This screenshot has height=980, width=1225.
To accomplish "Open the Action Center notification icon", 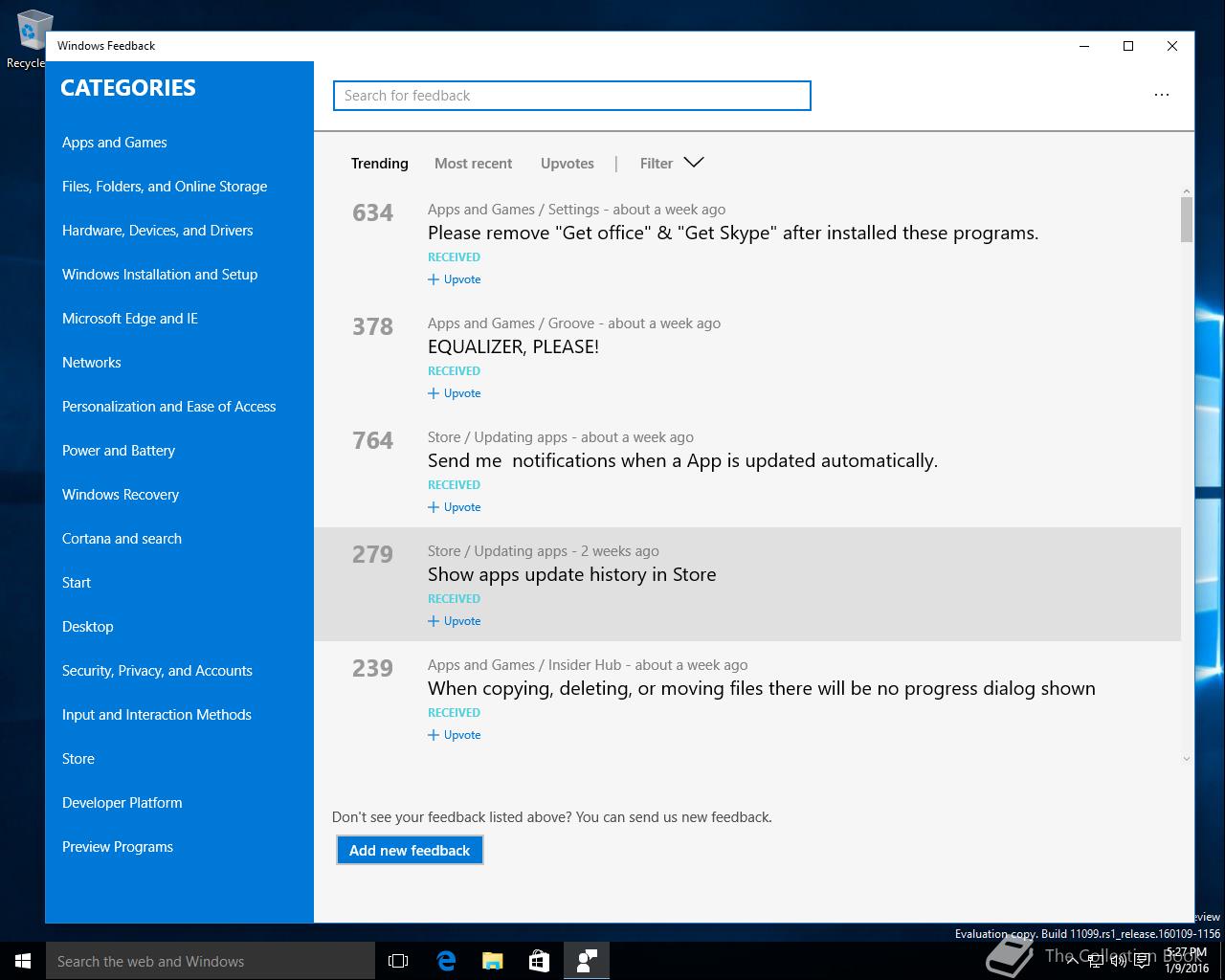I will tap(1141, 961).
